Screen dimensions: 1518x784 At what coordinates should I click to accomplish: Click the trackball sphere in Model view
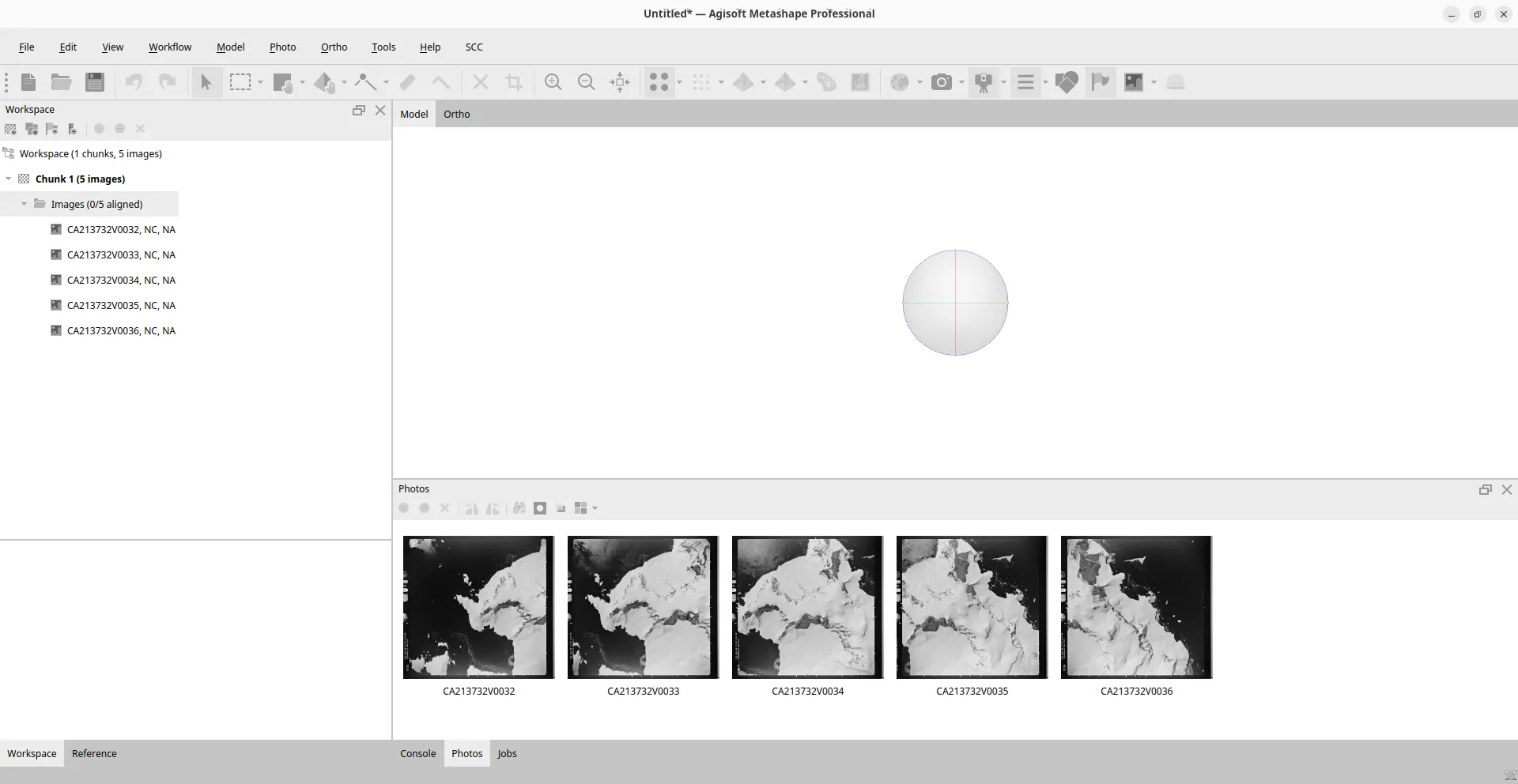(x=955, y=303)
